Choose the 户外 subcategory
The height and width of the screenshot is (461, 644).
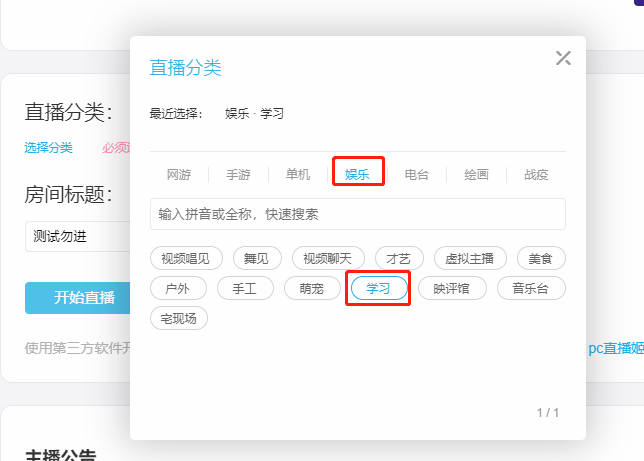coord(177,288)
